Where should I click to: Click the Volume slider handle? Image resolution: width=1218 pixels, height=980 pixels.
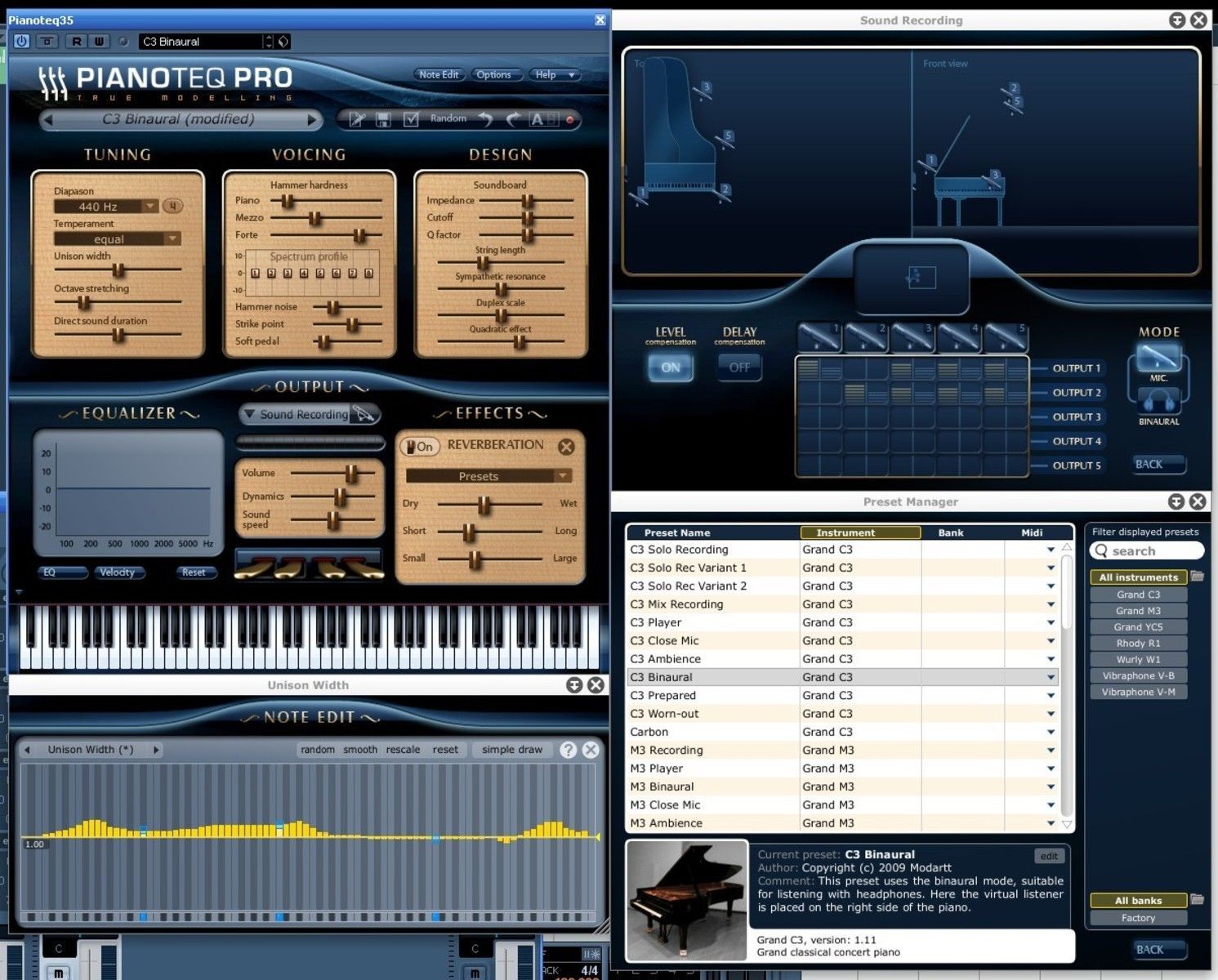coord(351,473)
